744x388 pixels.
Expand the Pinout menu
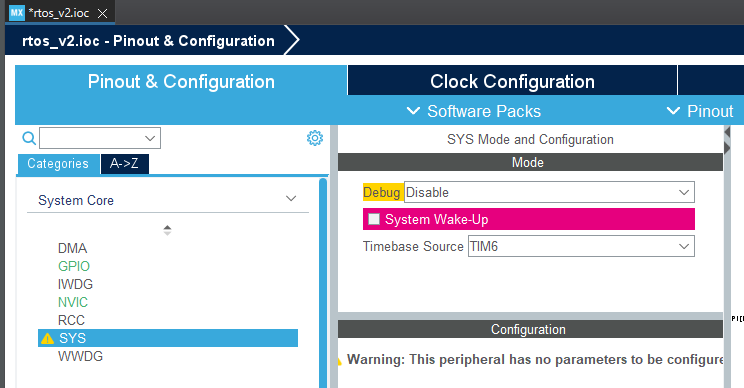[700, 111]
